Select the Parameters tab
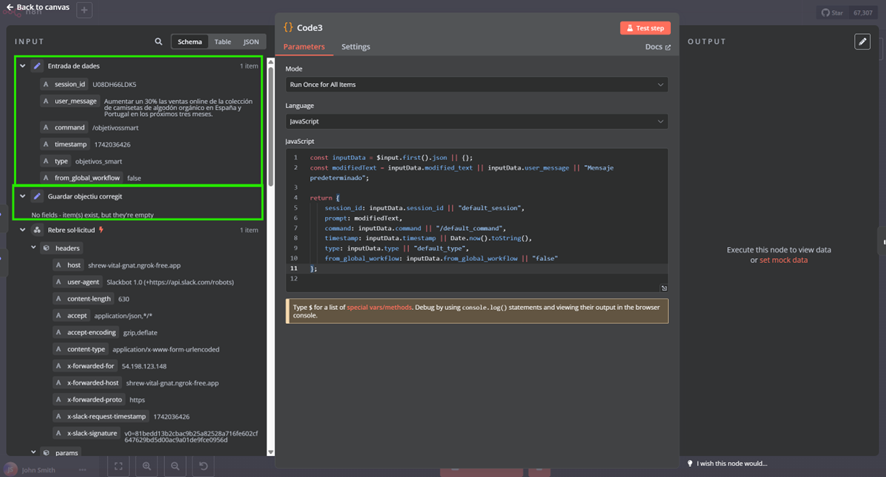Image resolution: width=886 pixels, height=477 pixels. click(x=304, y=47)
